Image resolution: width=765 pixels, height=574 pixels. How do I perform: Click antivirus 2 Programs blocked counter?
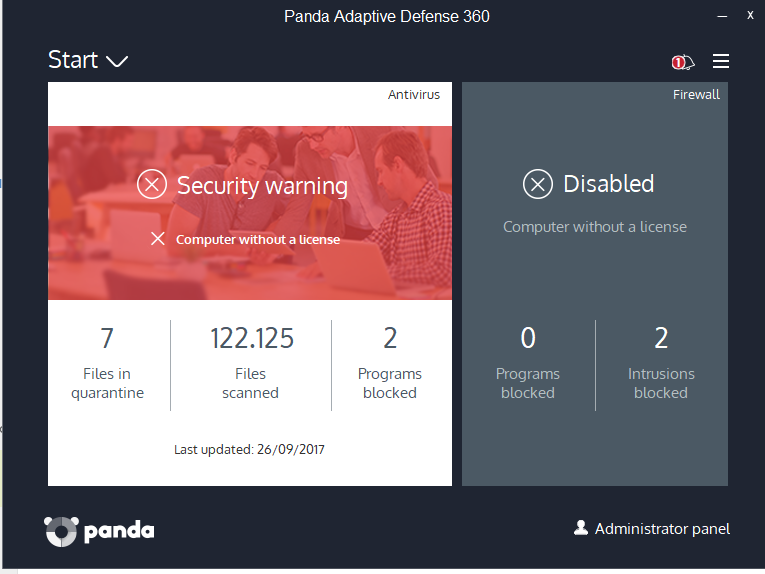tap(390, 363)
